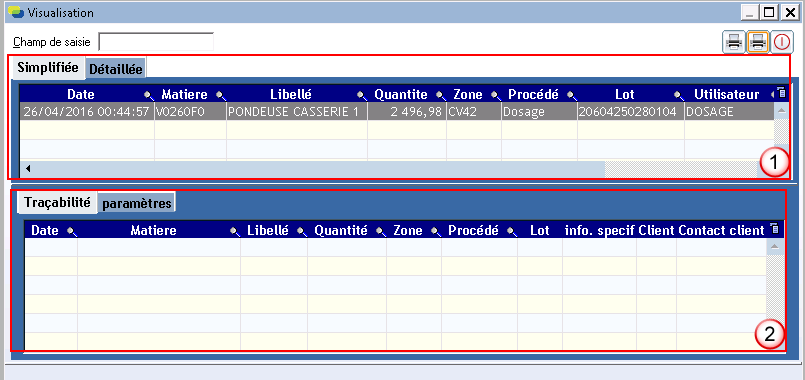
Task: Select the cell 26/04/2016 00:44:57
Action: (87, 112)
